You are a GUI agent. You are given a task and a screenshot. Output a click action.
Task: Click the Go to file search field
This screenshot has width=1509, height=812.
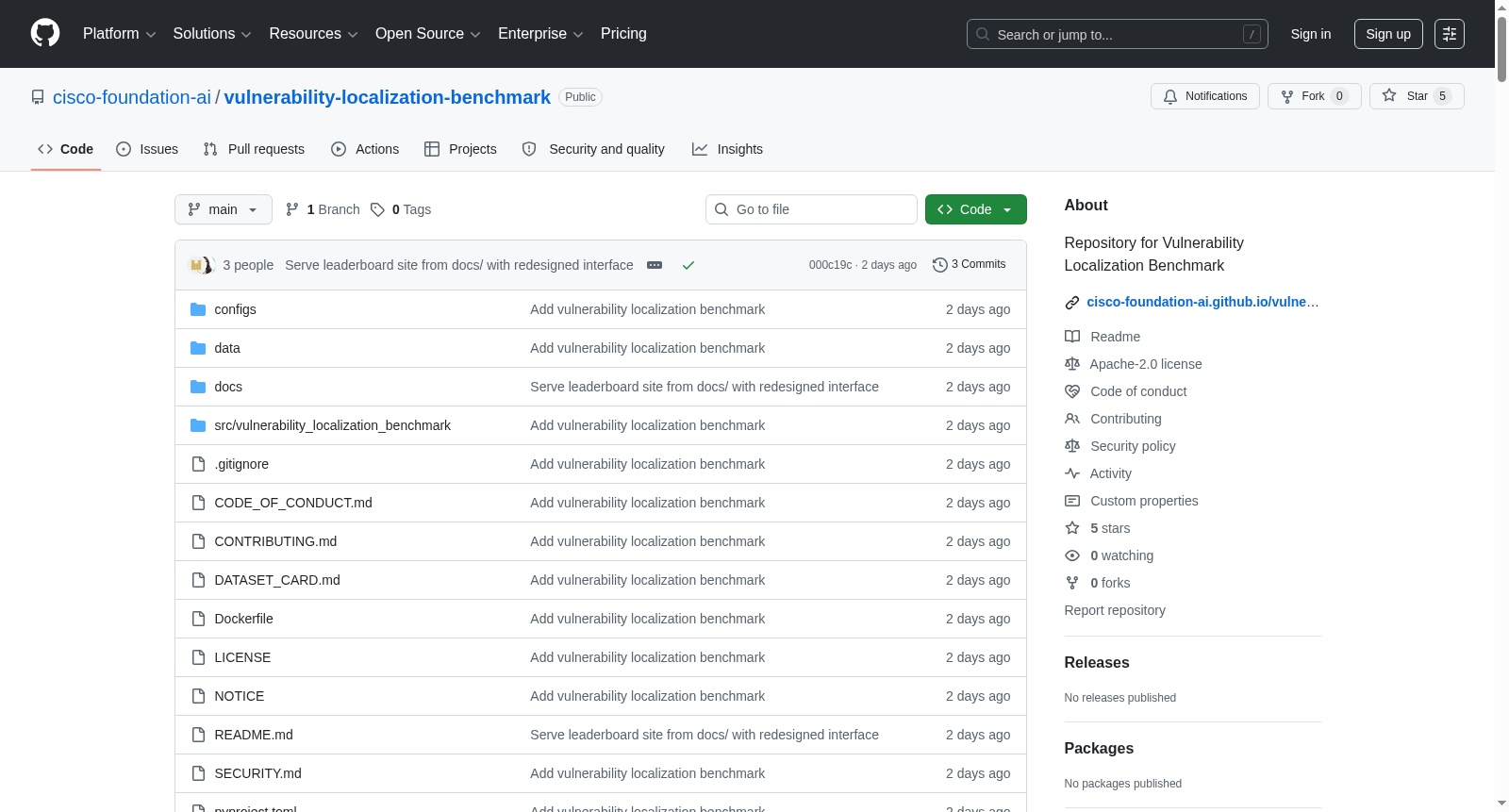811,209
